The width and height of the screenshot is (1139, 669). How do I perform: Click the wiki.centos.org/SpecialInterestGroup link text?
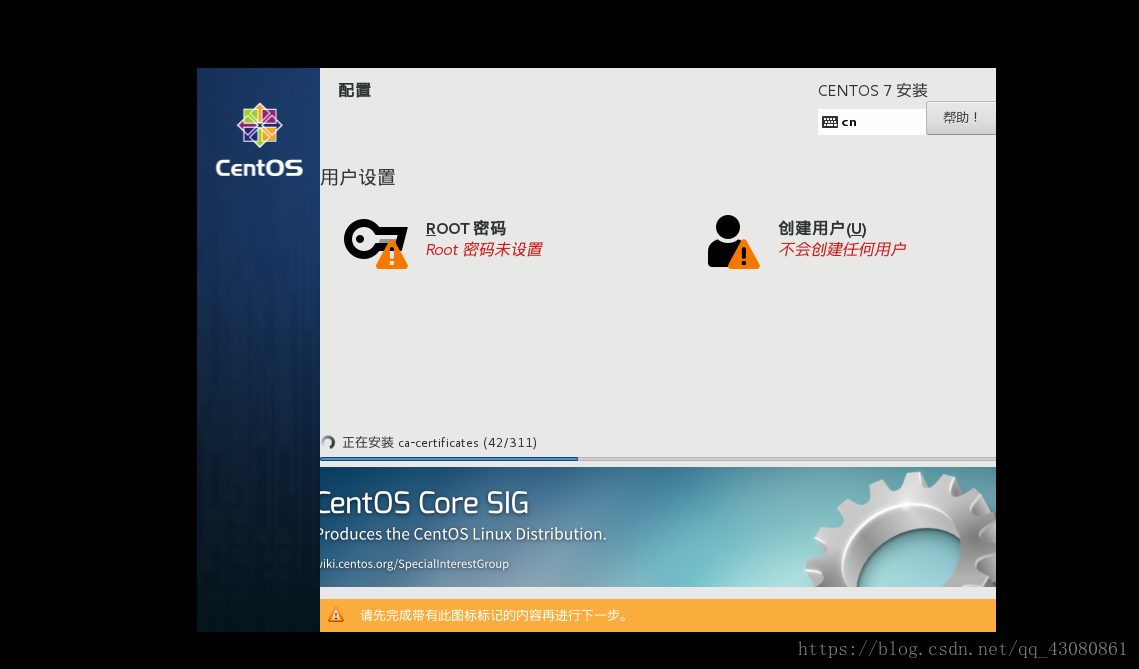pyautogui.click(x=414, y=564)
